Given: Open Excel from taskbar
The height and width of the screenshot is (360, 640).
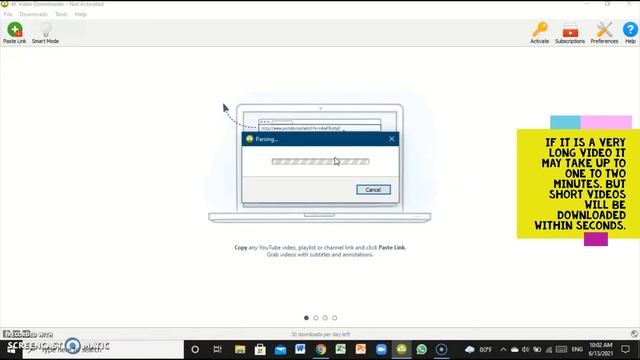Looking at the screenshot, I should (340, 349).
